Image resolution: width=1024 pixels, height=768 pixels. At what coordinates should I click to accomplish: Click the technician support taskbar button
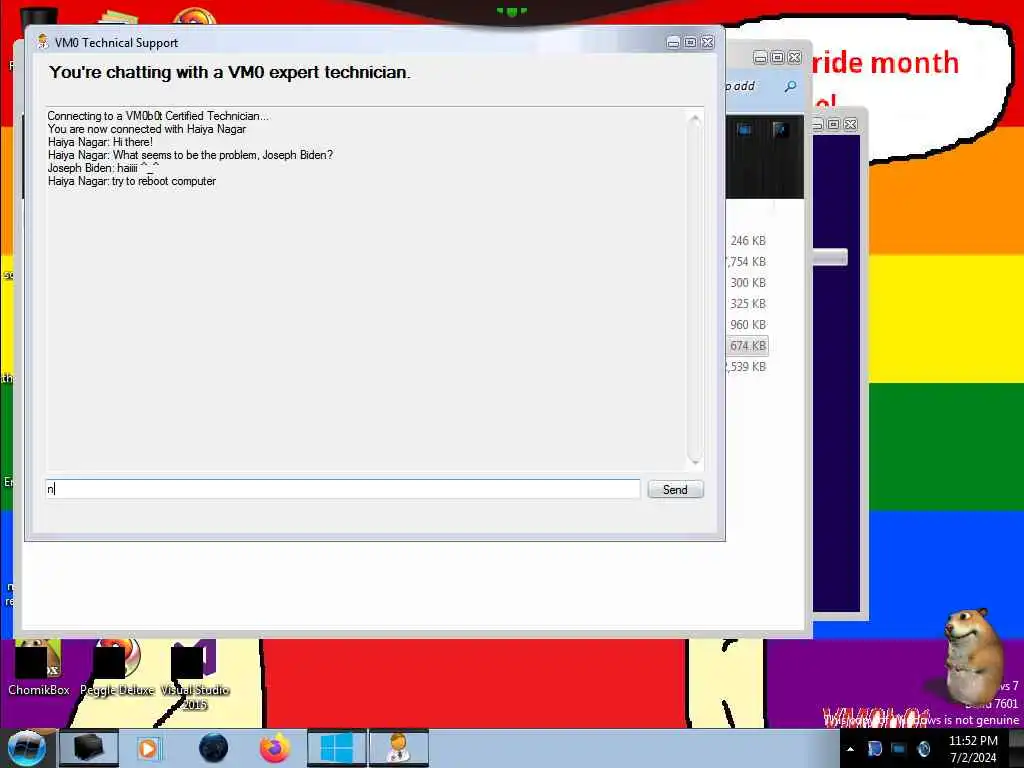[399, 748]
